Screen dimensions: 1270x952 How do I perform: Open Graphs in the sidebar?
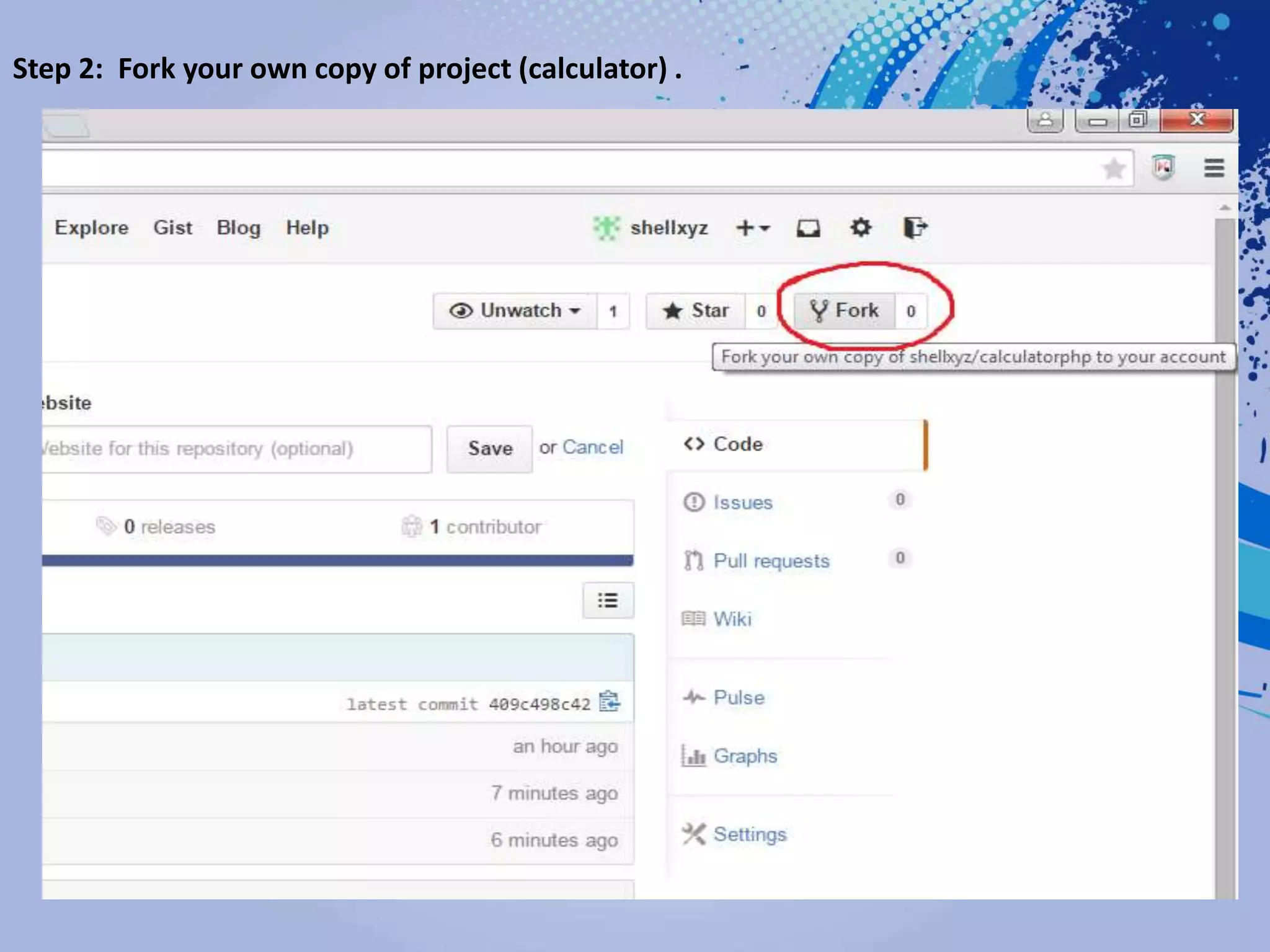coord(745,756)
